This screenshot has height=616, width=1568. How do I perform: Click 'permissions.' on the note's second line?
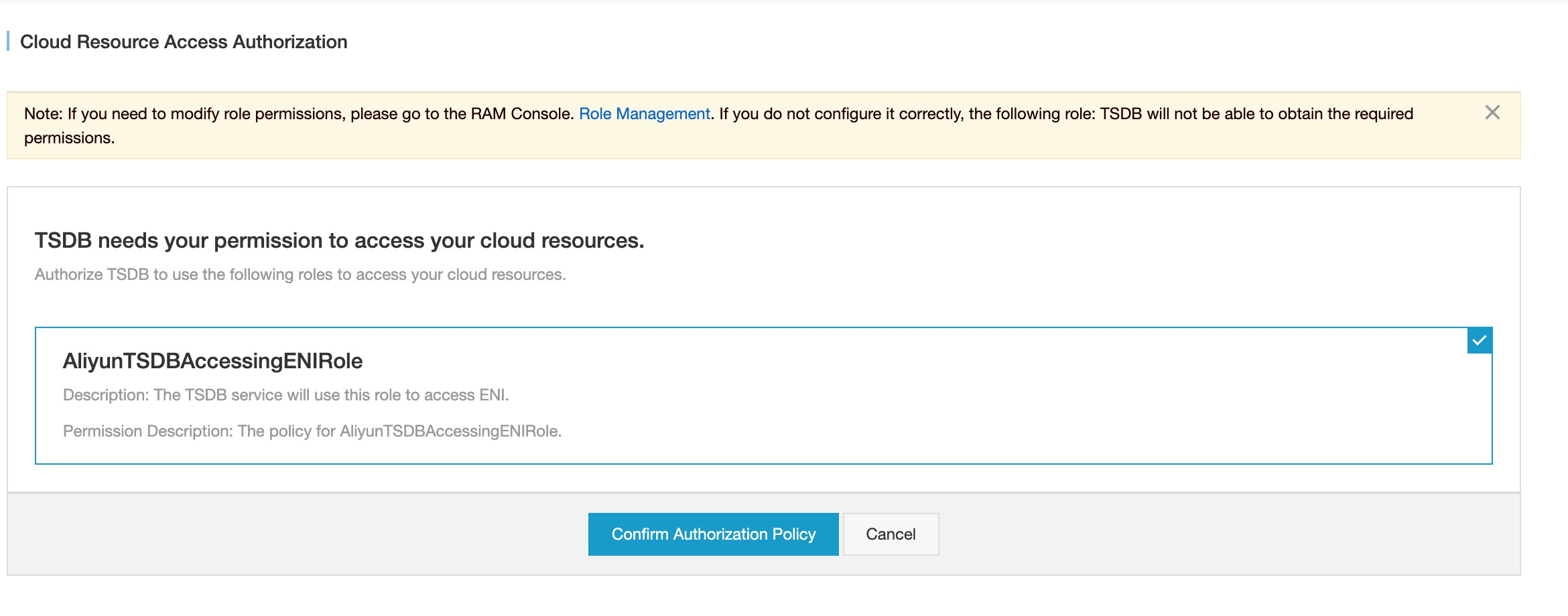tap(69, 138)
